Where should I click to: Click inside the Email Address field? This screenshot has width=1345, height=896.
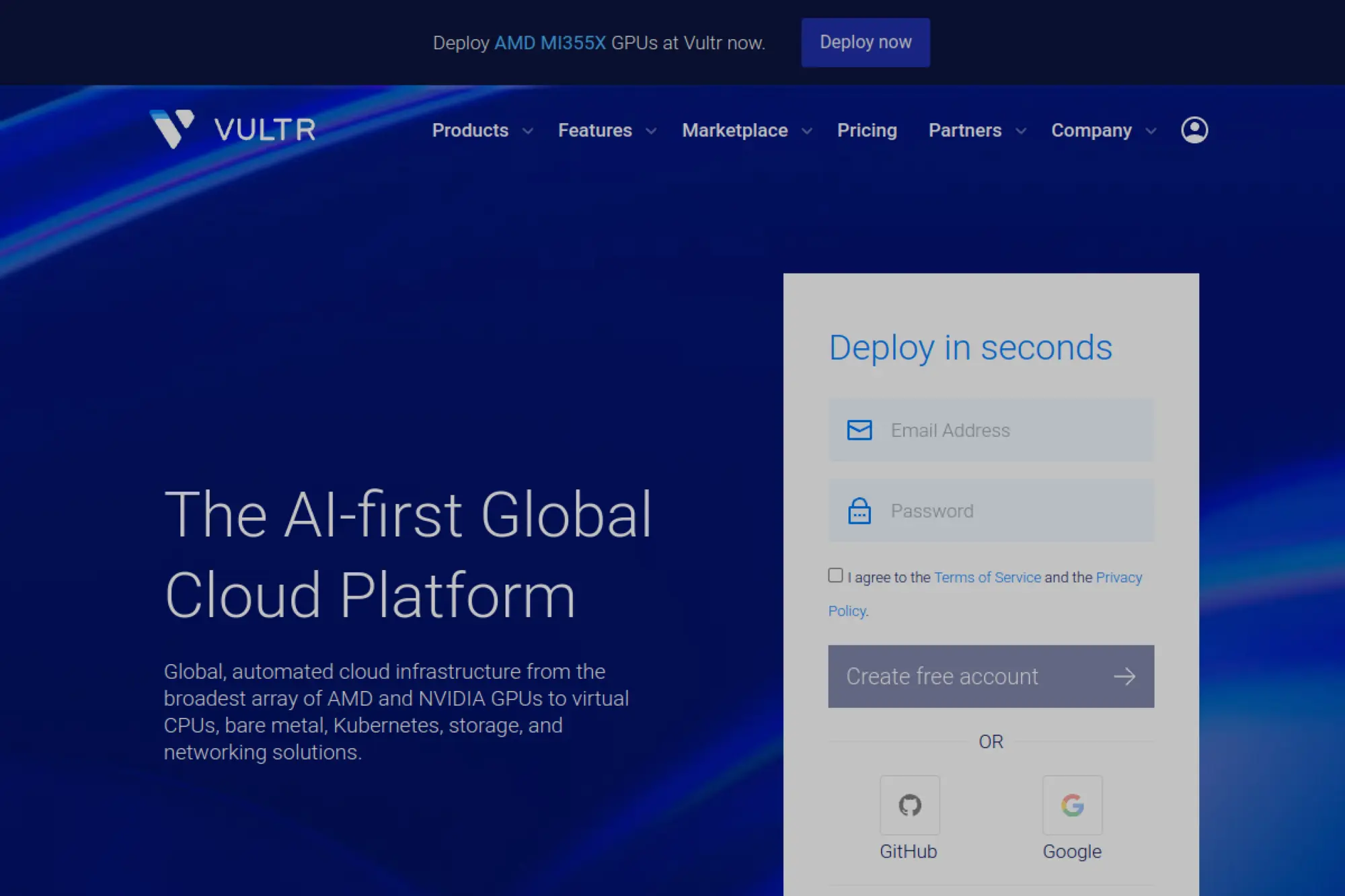pos(989,430)
